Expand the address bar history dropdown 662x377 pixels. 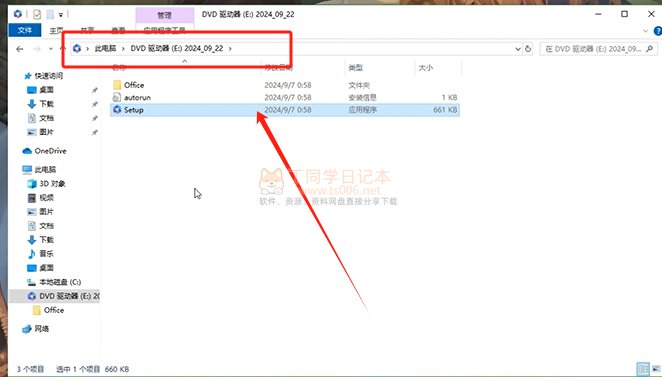tap(518, 49)
